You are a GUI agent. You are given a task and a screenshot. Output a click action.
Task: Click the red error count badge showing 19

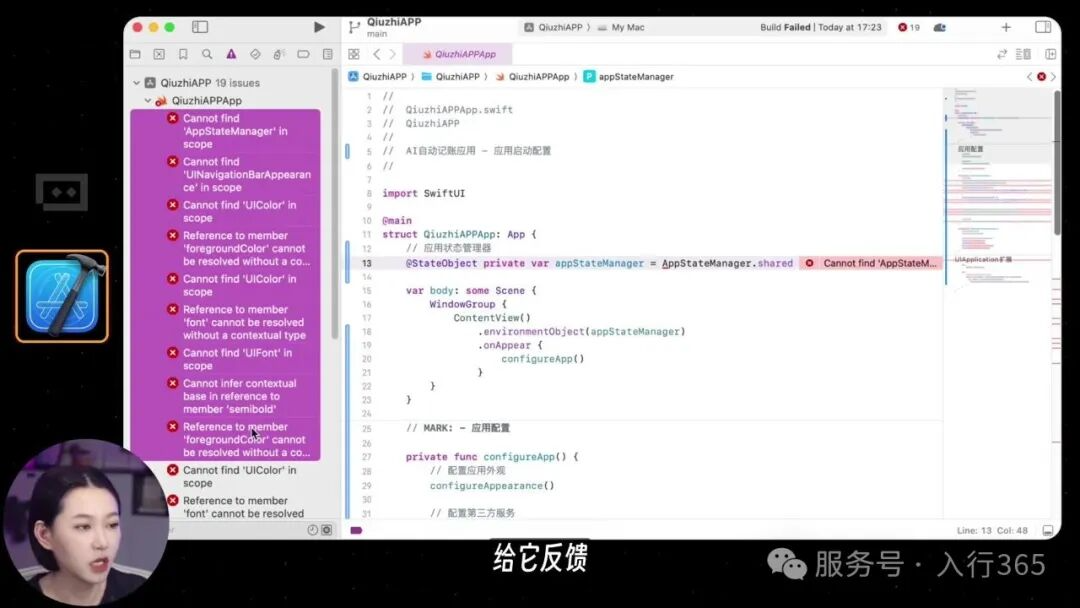[x=908, y=27]
